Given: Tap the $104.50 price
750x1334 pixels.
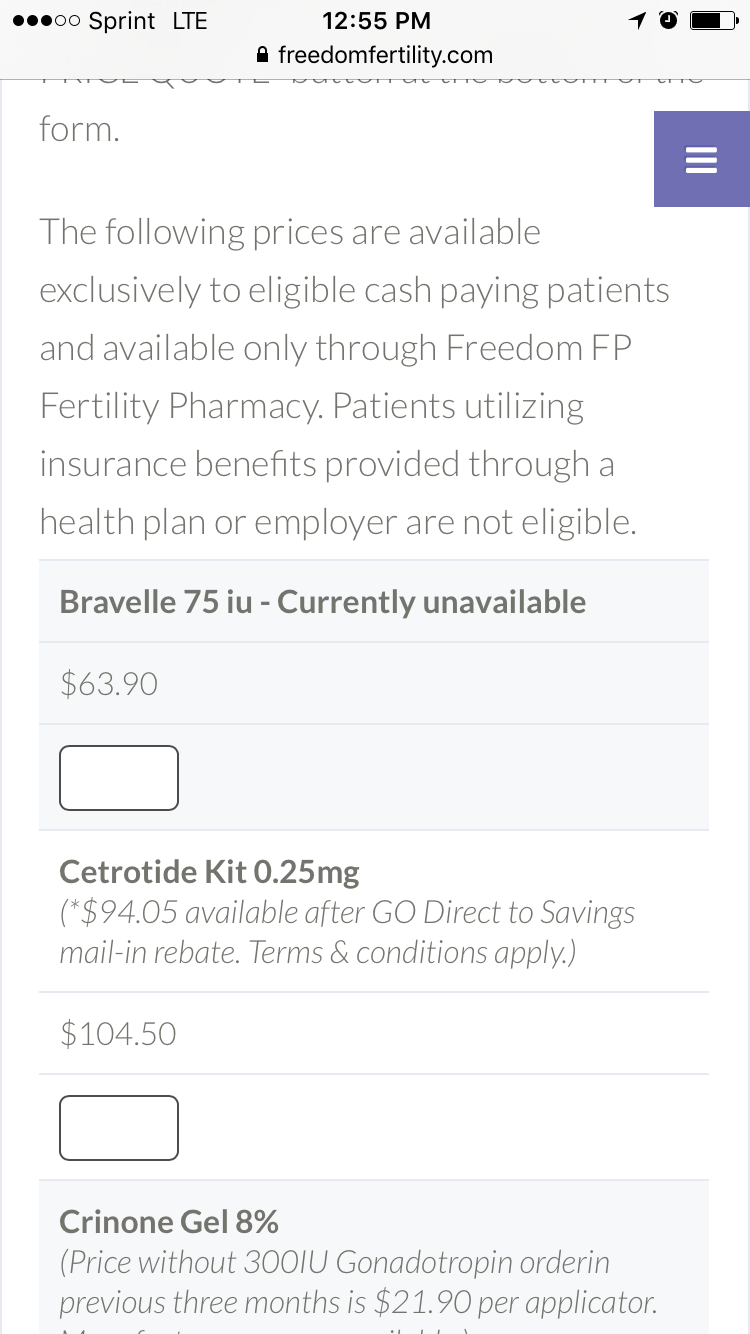Looking at the screenshot, I should pyautogui.click(x=118, y=1034).
